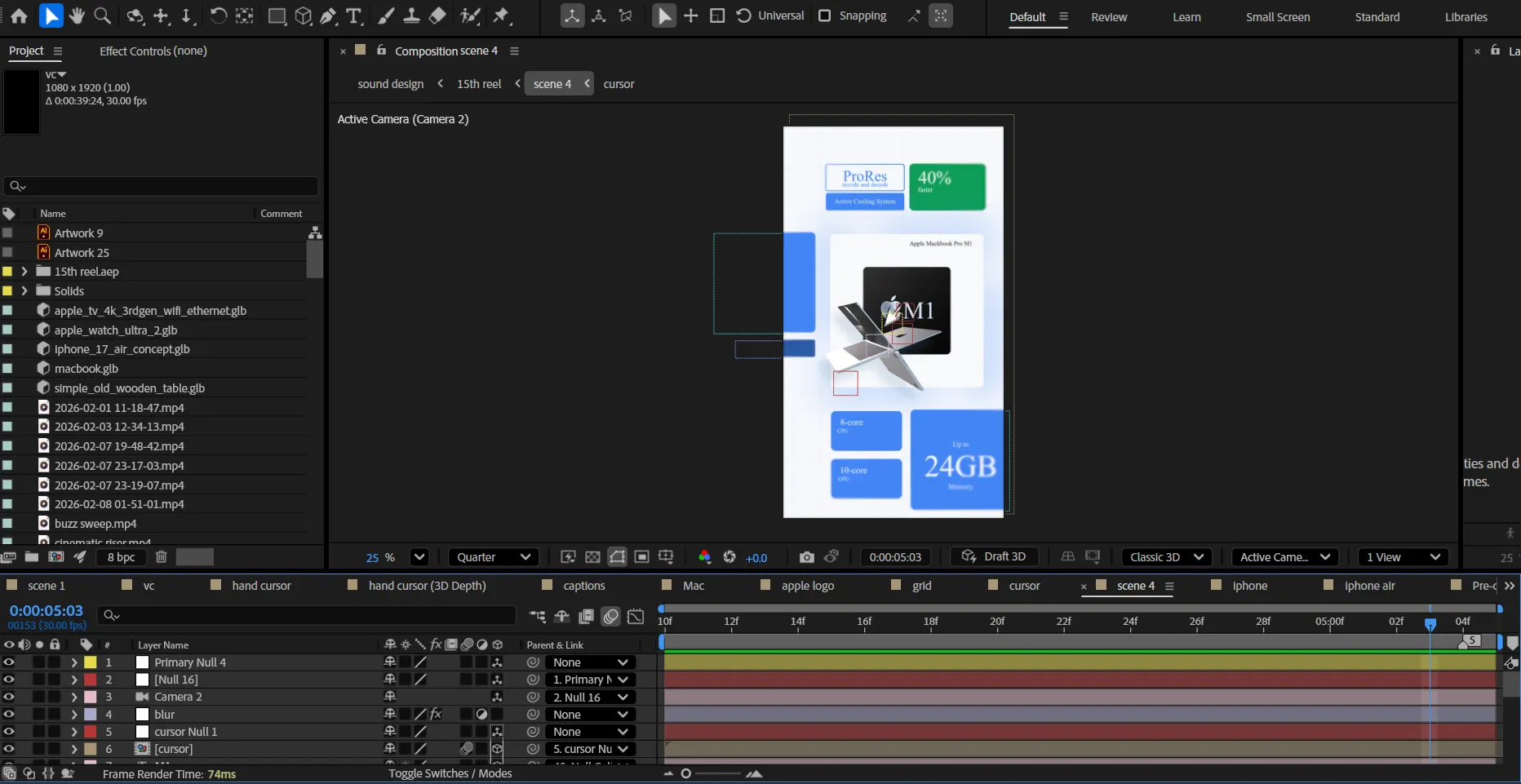
Task: Toggle visibility of blur layer
Action: 9,714
